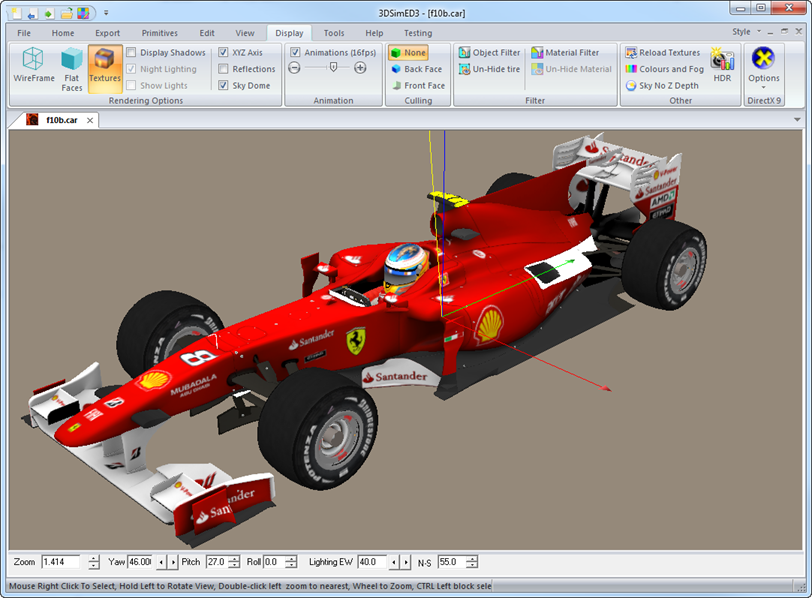Set culling to None
Viewport: 812px width, 598px height.
[409, 52]
